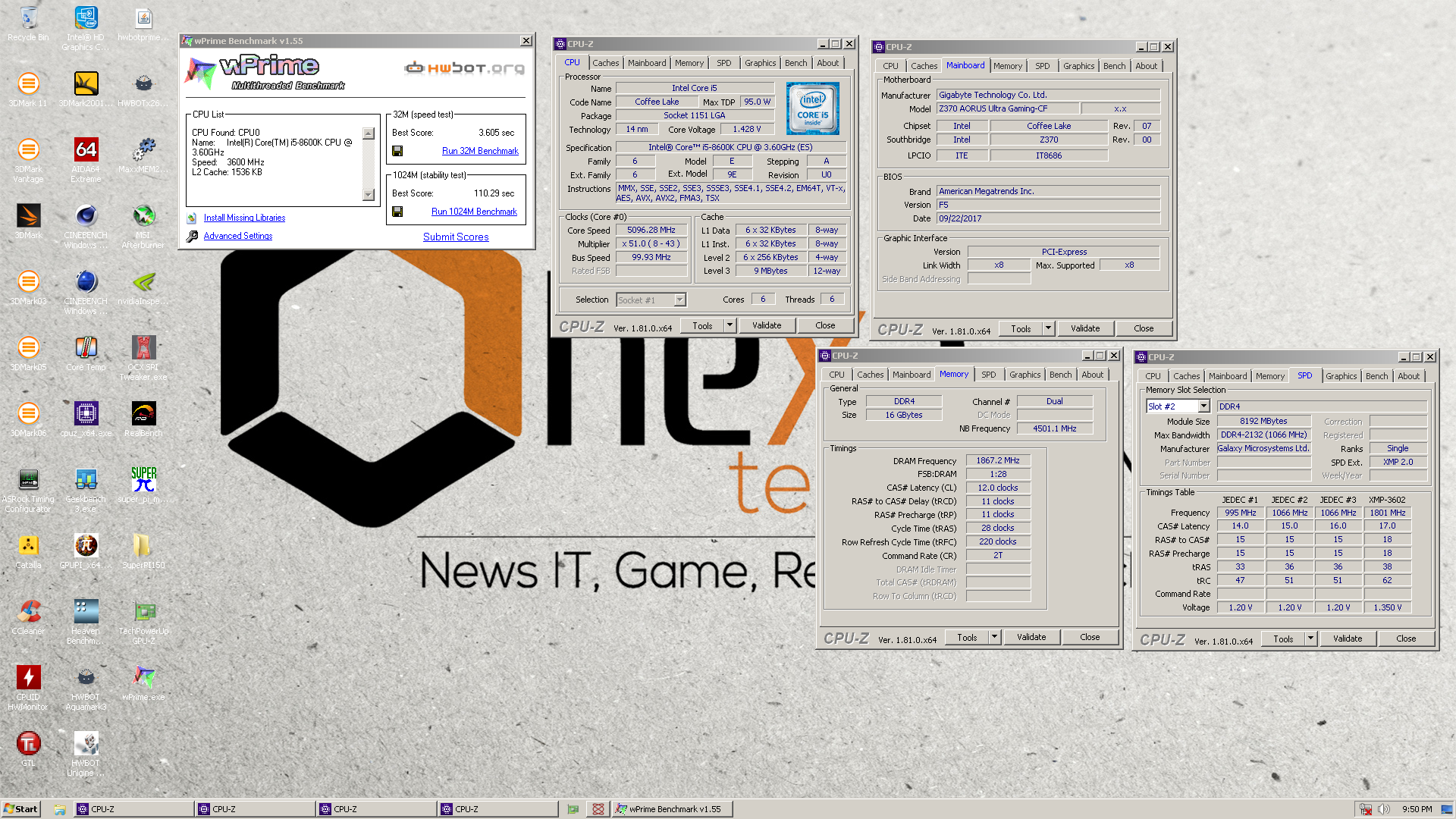Screen dimensions: 1456x819
Task: Open wPrime Advanced Settings link
Action: (x=238, y=236)
